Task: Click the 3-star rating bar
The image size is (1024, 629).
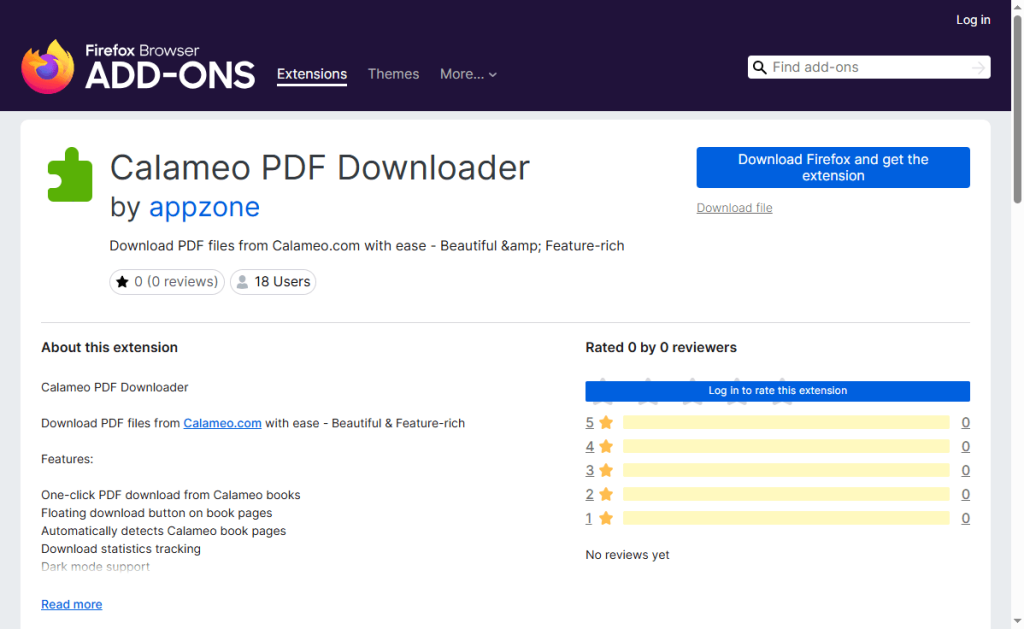Action: click(786, 470)
